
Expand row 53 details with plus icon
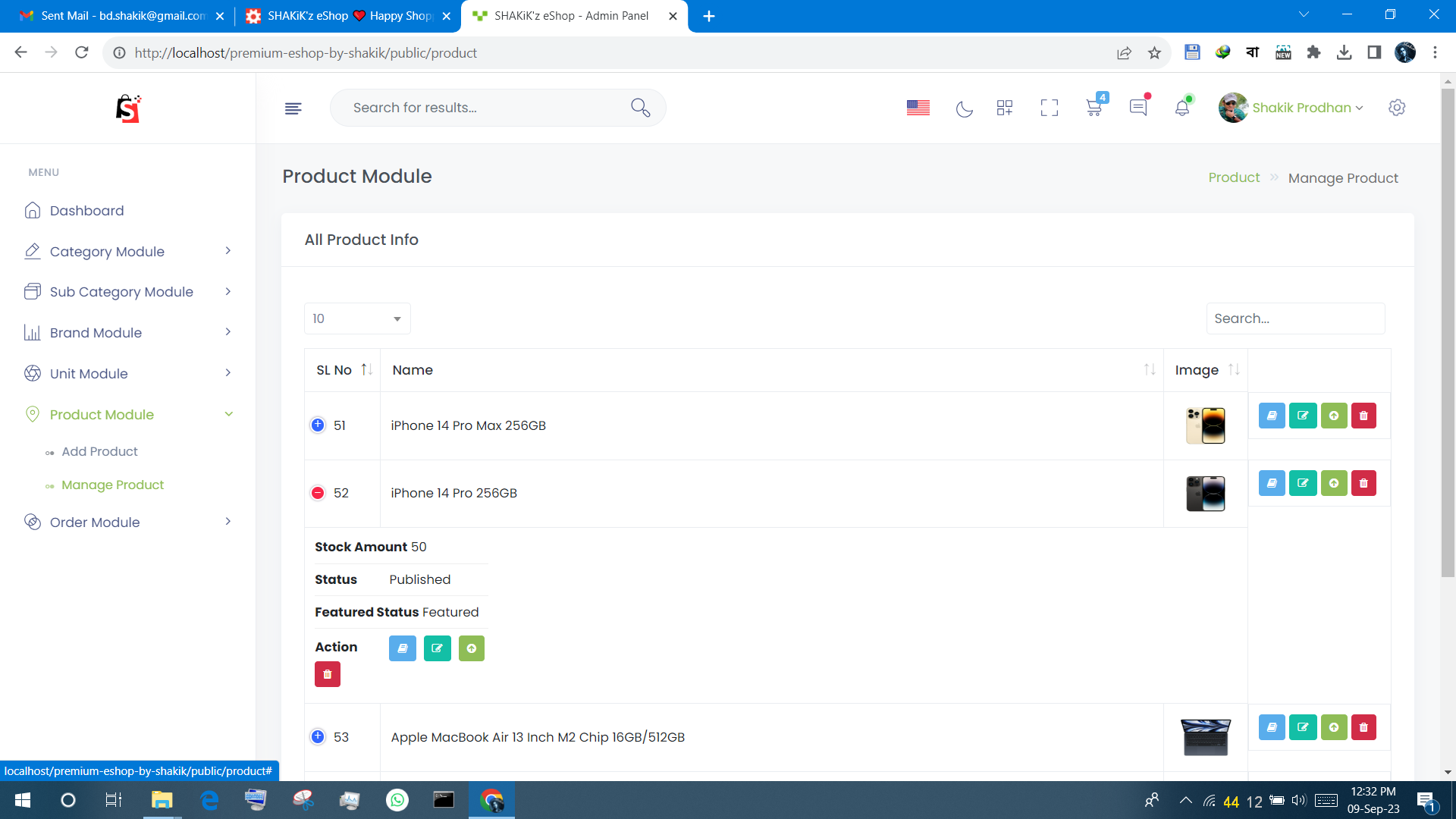click(318, 737)
